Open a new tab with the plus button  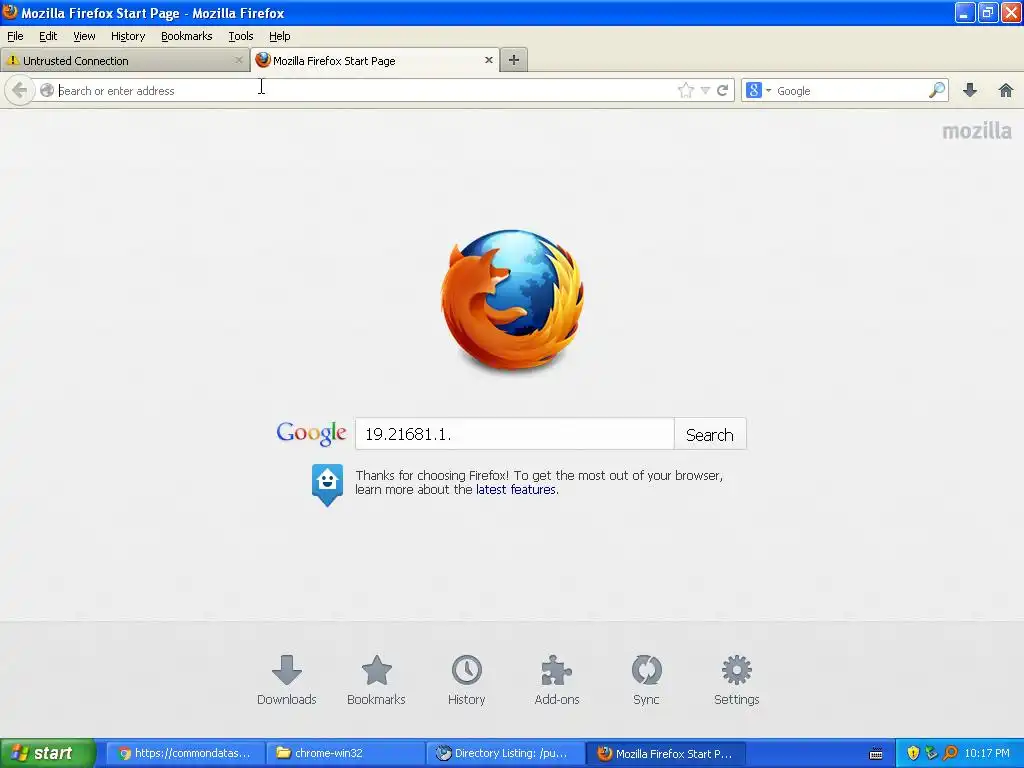tap(514, 60)
